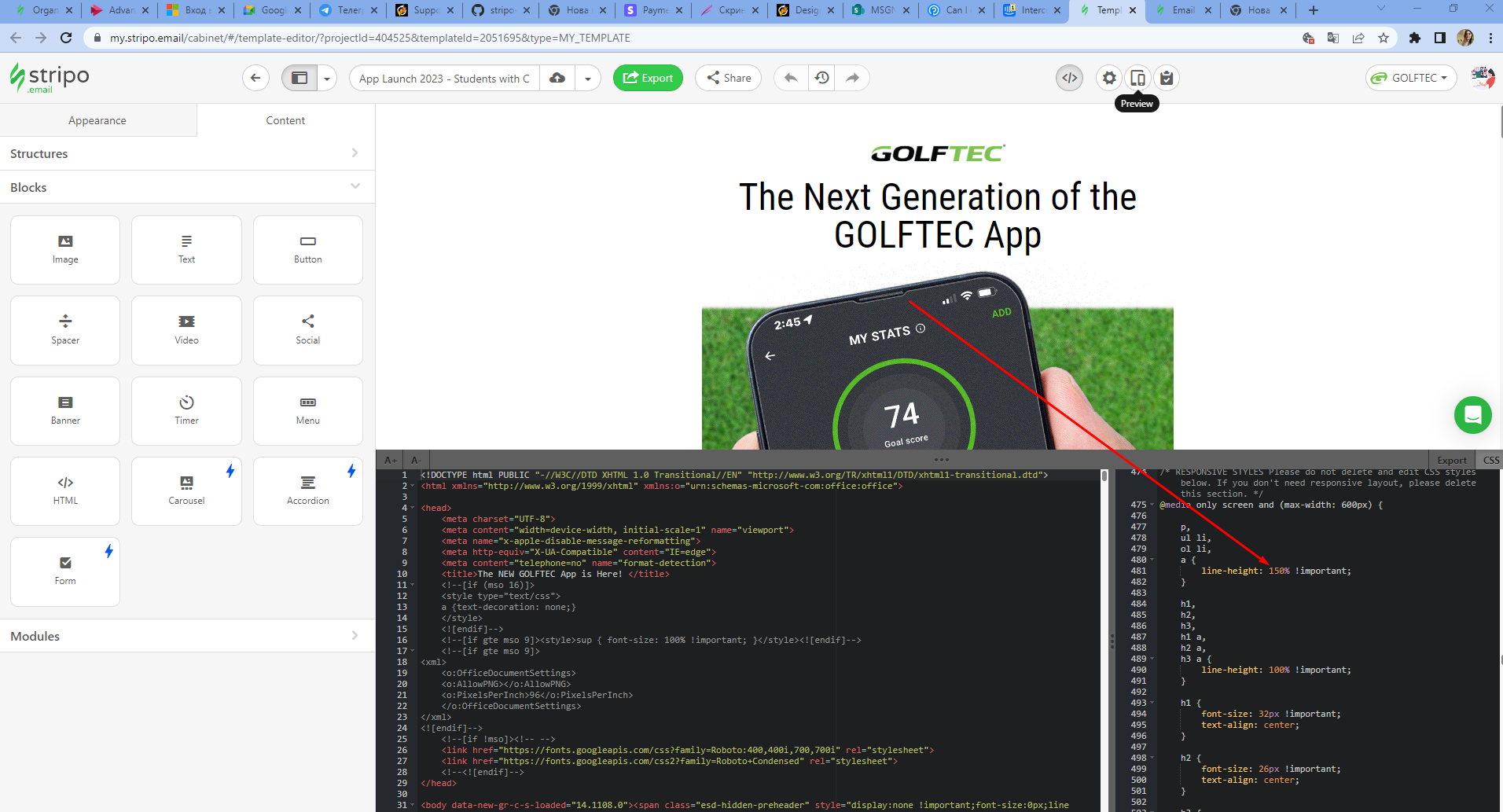This screenshot has height=812, width=1503.
Task: Click the Export tab in code editor
Action: (x=1451, y=460)
